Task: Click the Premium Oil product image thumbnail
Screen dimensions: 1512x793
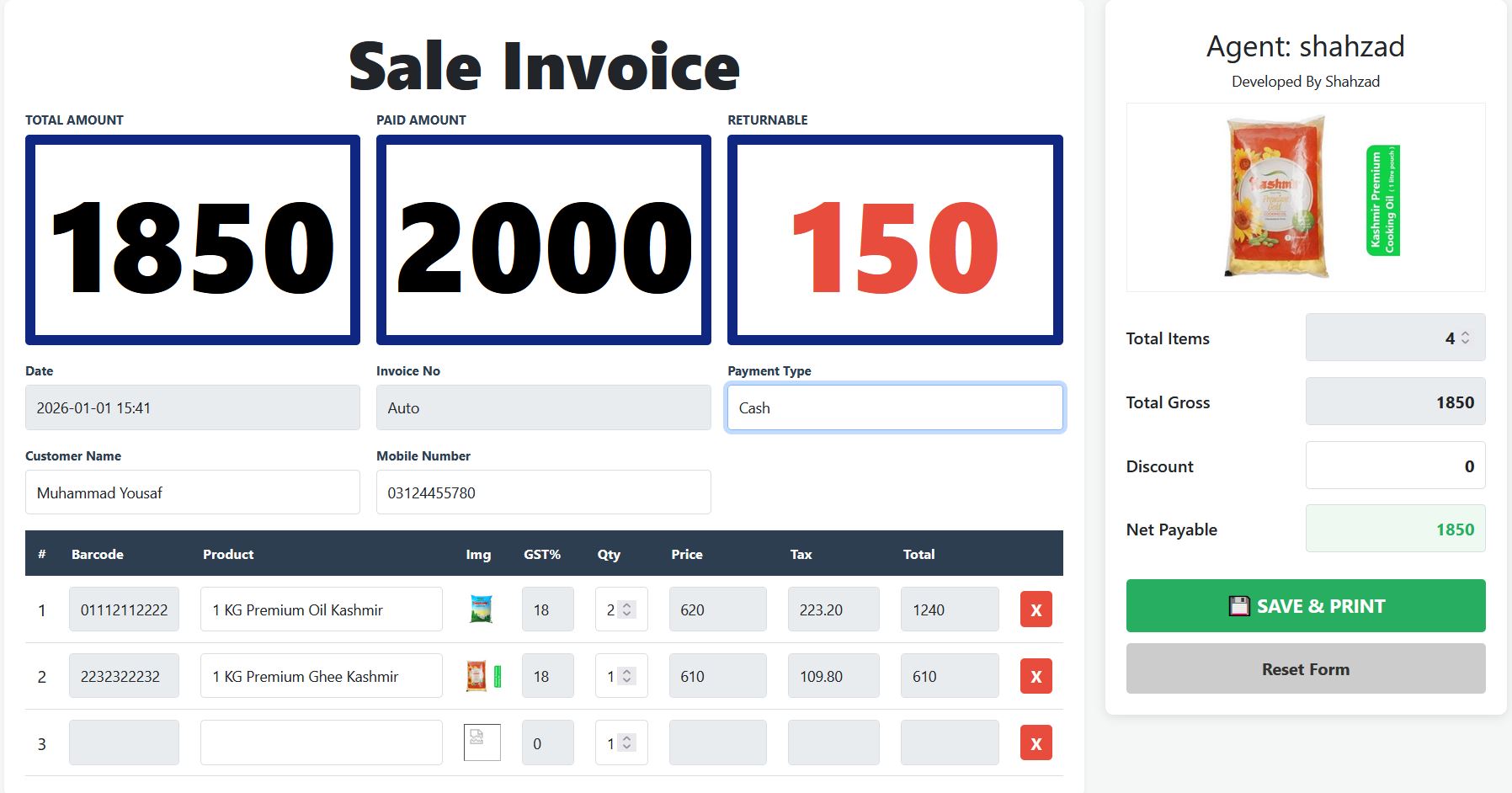Action: [480, 609]
